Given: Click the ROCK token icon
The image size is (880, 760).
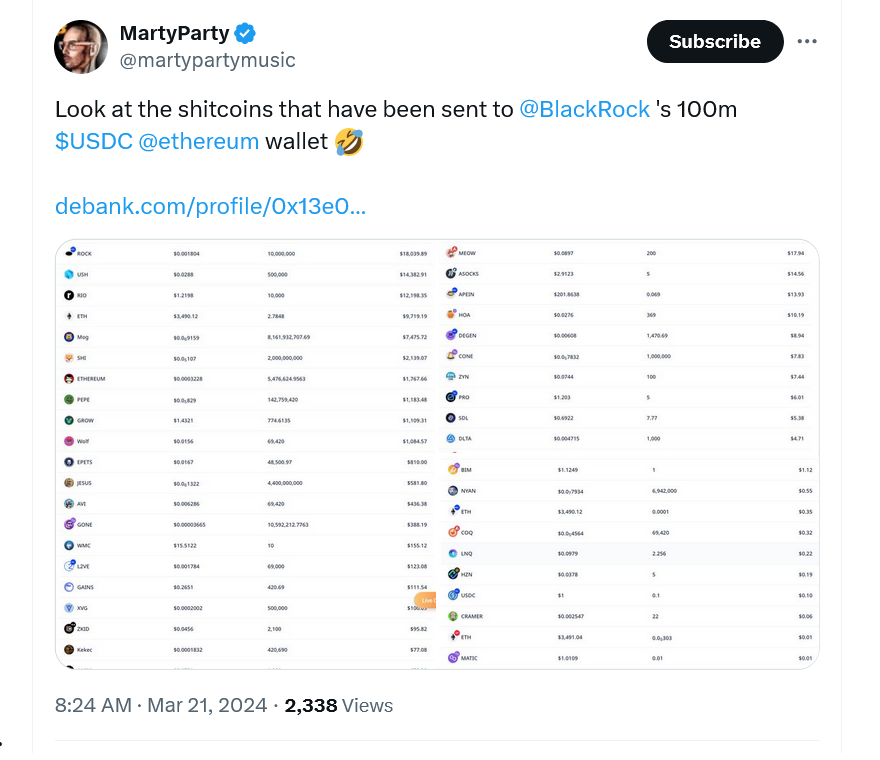Looking at the screenshot, I should [x=70, y=252].
